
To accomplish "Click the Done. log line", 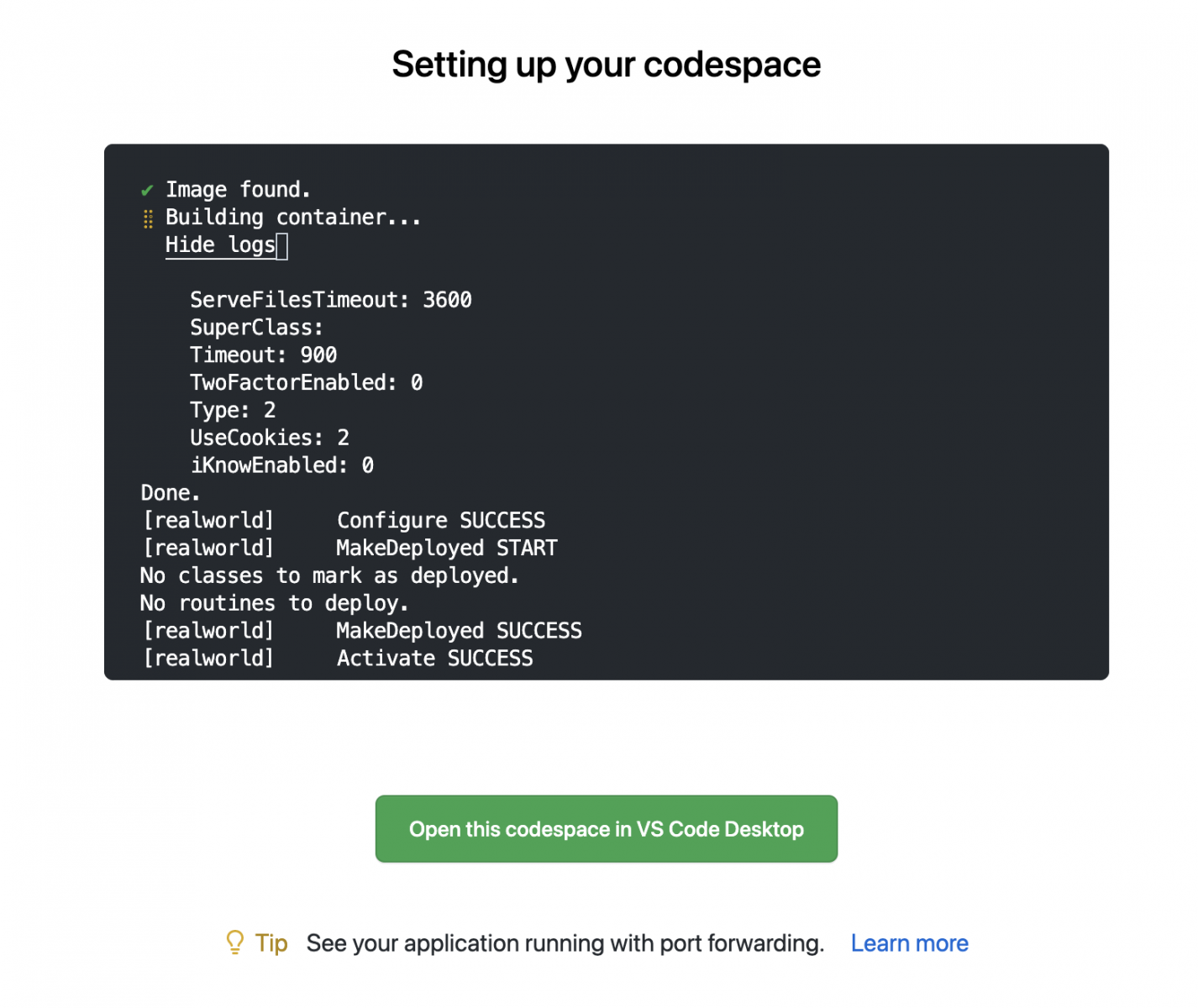I will coord(171,493).
